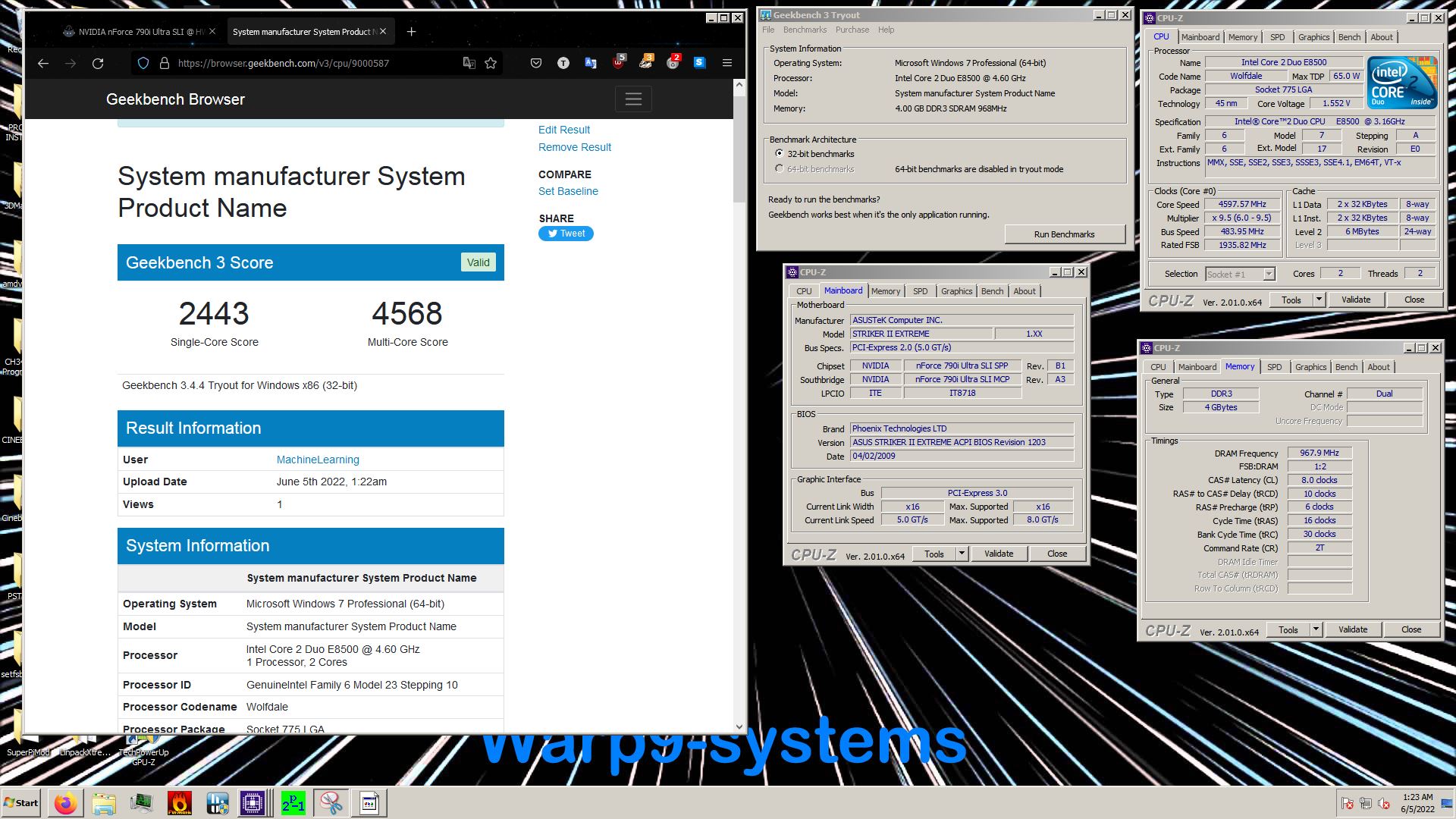Open Bench tab in top-right CPU-Z
The width and height of the screenshot is (1456, 819).
point(1349,37)
